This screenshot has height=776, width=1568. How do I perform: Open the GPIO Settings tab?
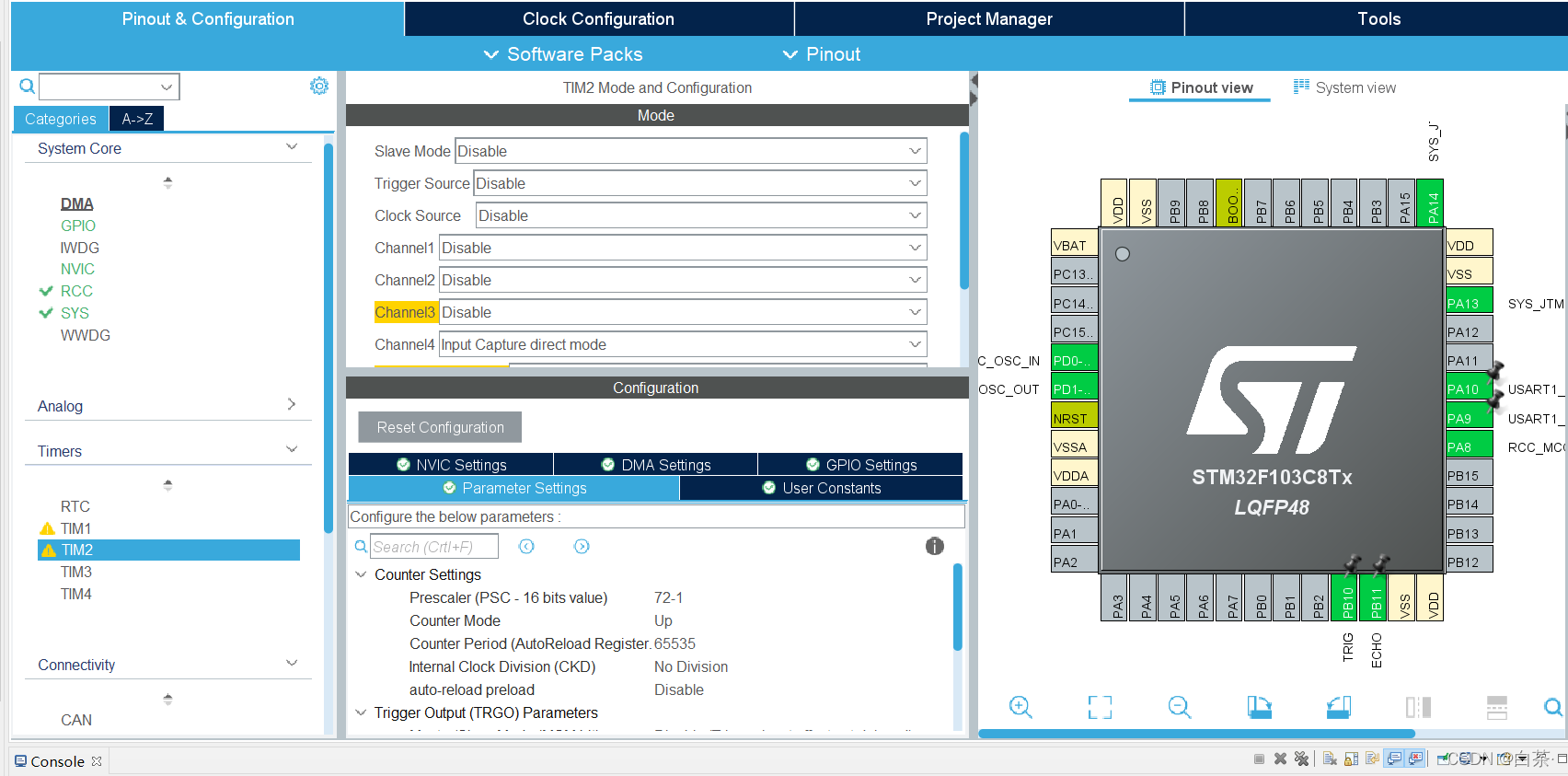(x=861, y=464)
